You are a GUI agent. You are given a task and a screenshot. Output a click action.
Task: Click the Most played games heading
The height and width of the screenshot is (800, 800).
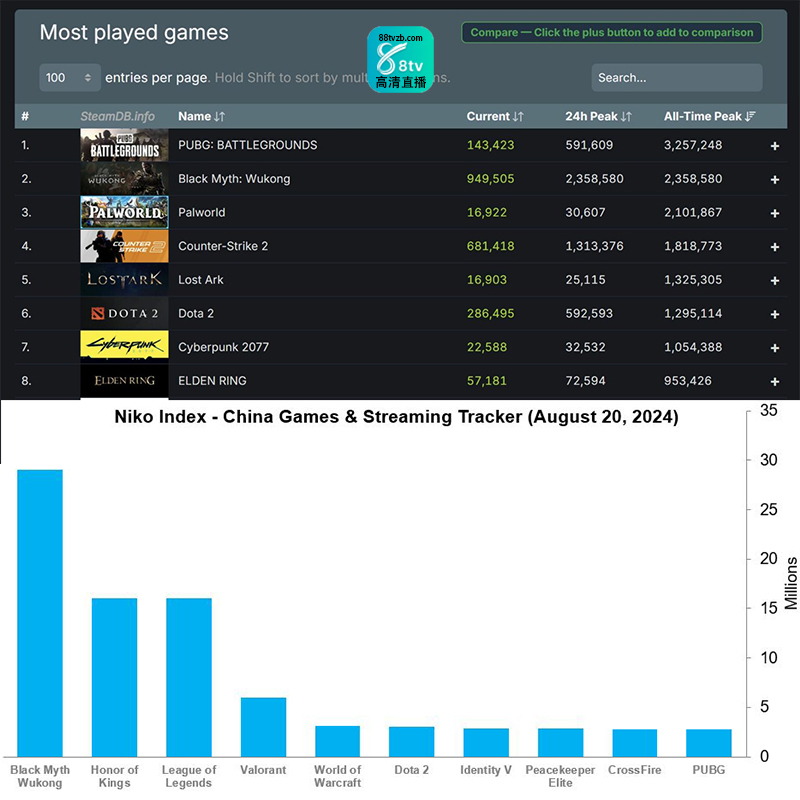tap(134, 33)
